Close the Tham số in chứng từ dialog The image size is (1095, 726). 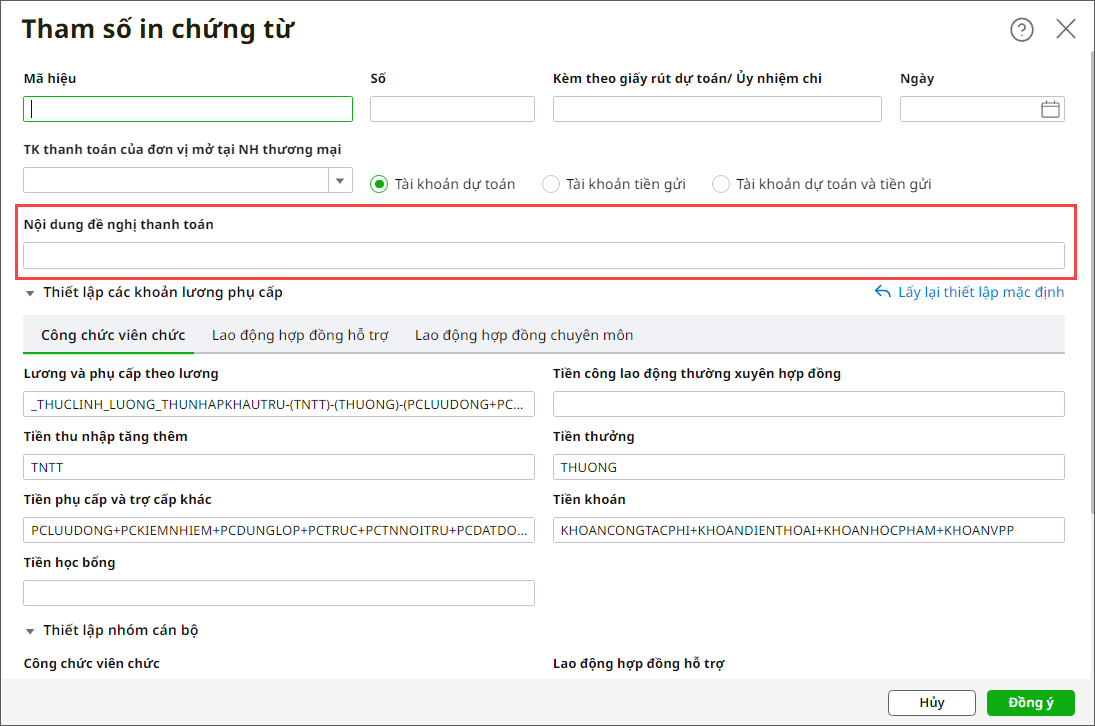1066,29
